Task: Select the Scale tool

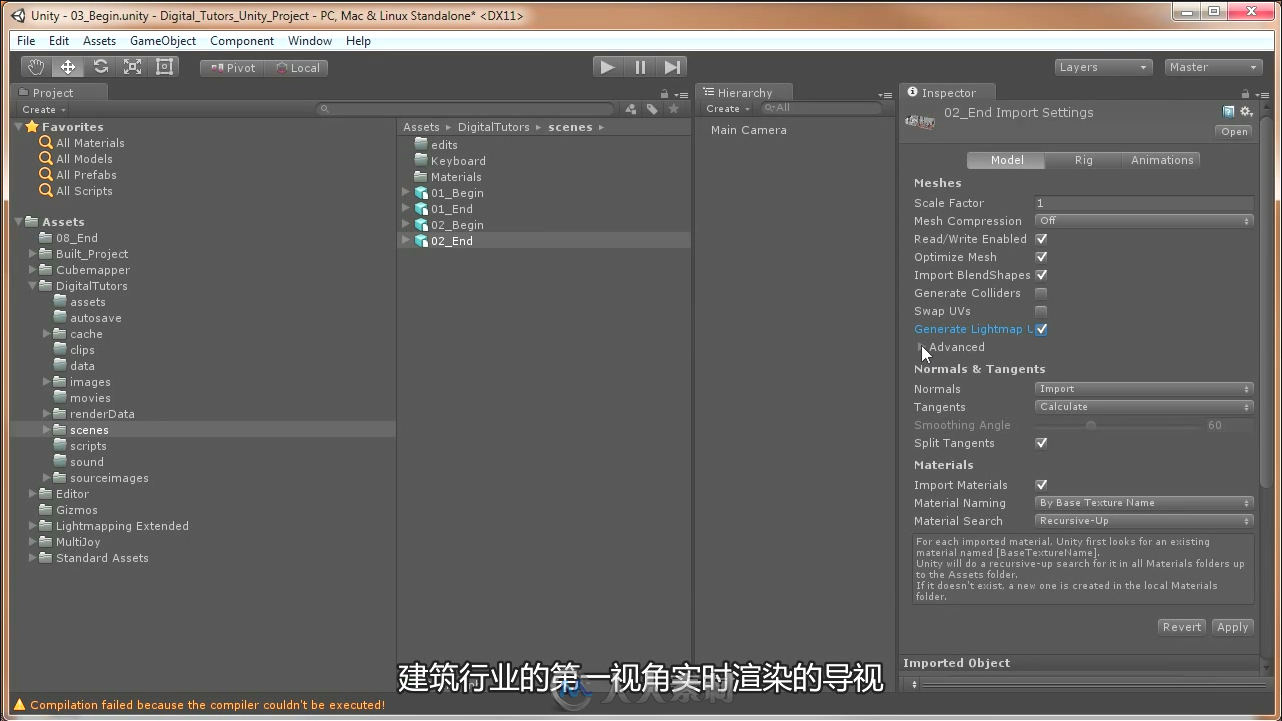Action: point(132,67)
